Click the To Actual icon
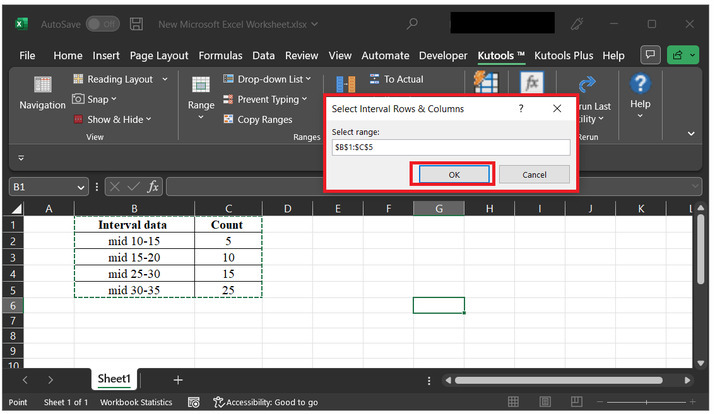715x414 pixels. coord(375,79)
